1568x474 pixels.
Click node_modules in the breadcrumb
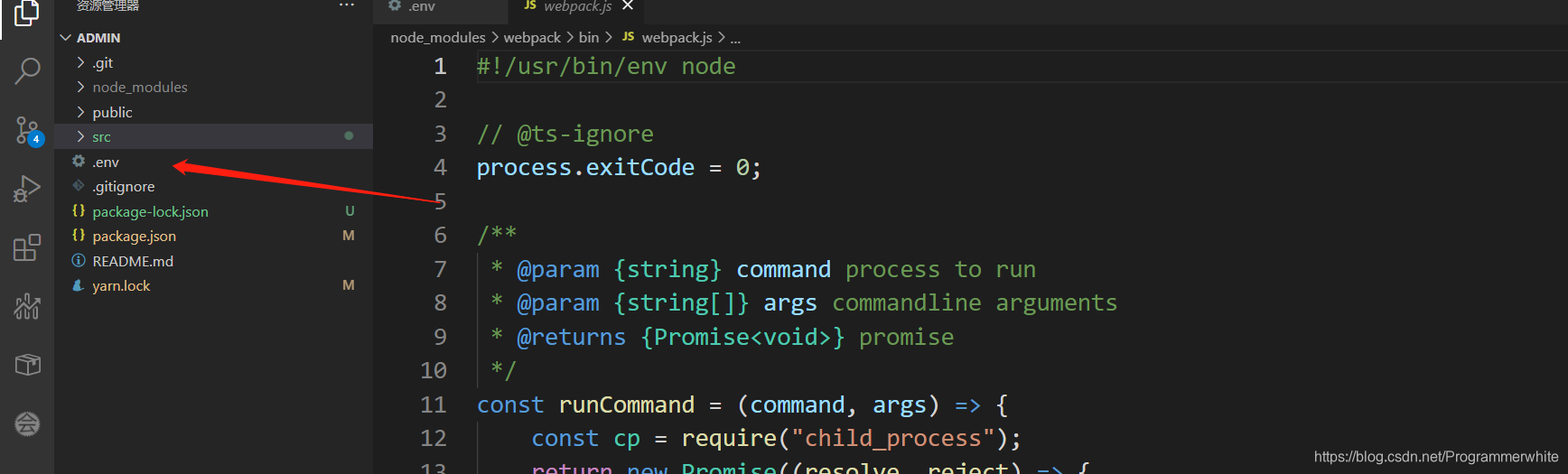point(438,37)
